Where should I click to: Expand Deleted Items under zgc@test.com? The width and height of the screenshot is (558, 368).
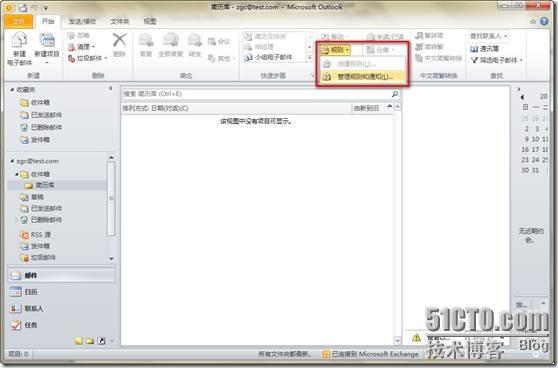click(16, 220)
